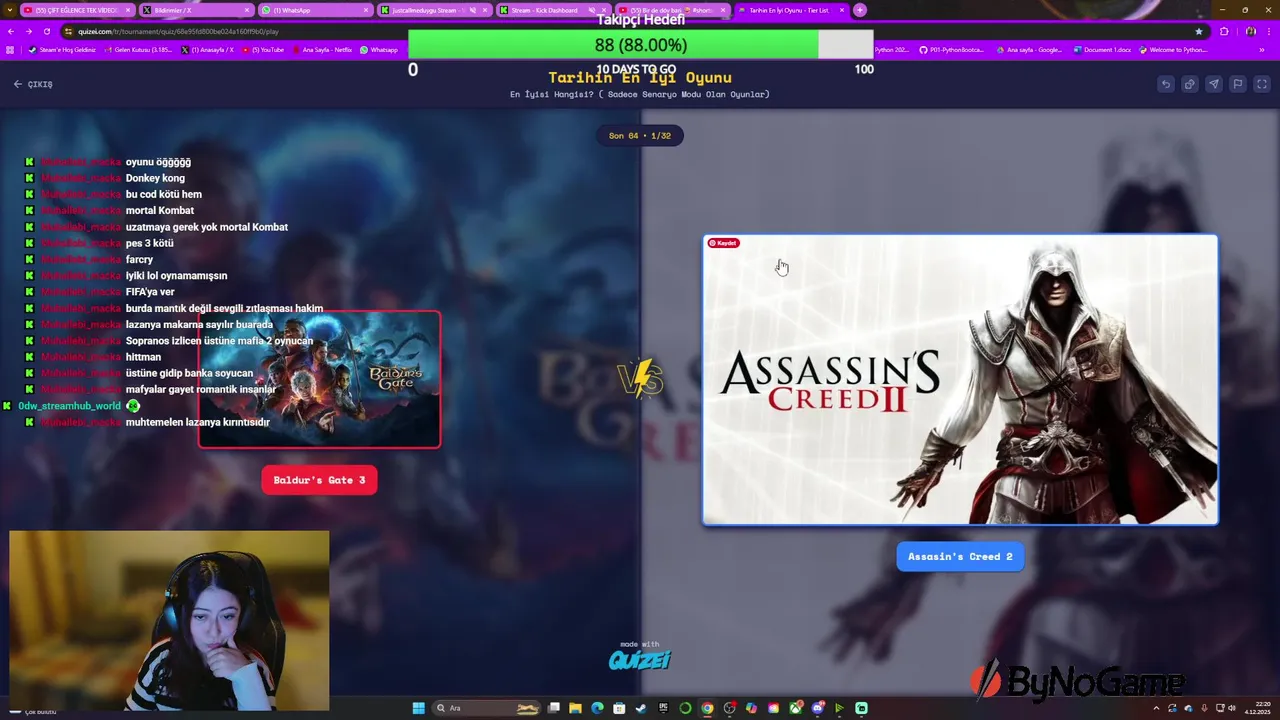Click the browser back arrow
This screenshot has width=1280, height=720.
point(11,31)
